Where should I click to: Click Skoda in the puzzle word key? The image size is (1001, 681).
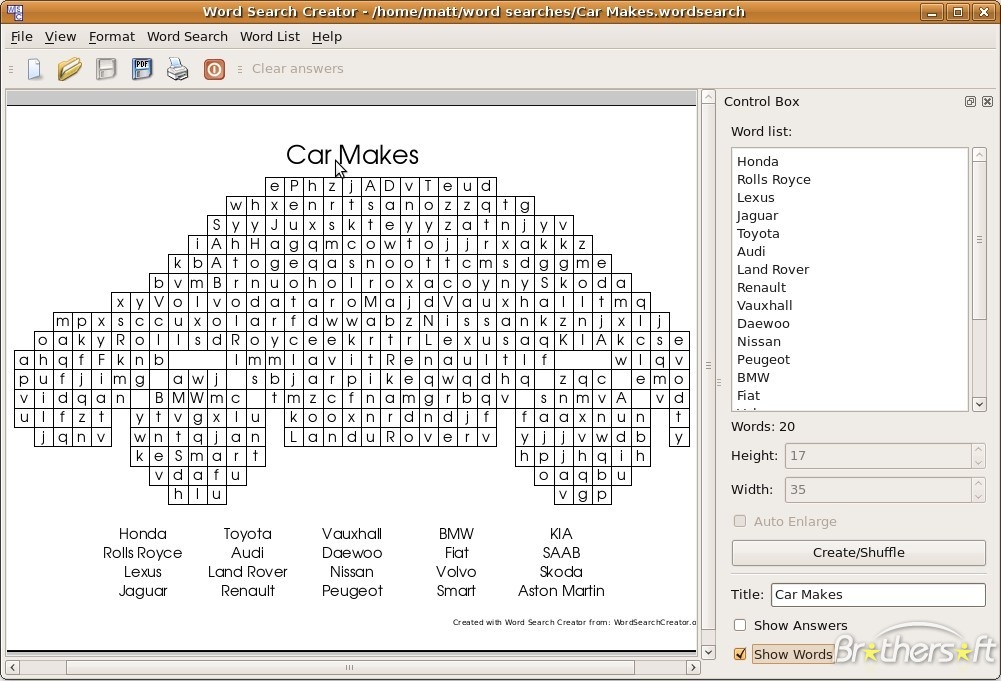coord(561,571)
